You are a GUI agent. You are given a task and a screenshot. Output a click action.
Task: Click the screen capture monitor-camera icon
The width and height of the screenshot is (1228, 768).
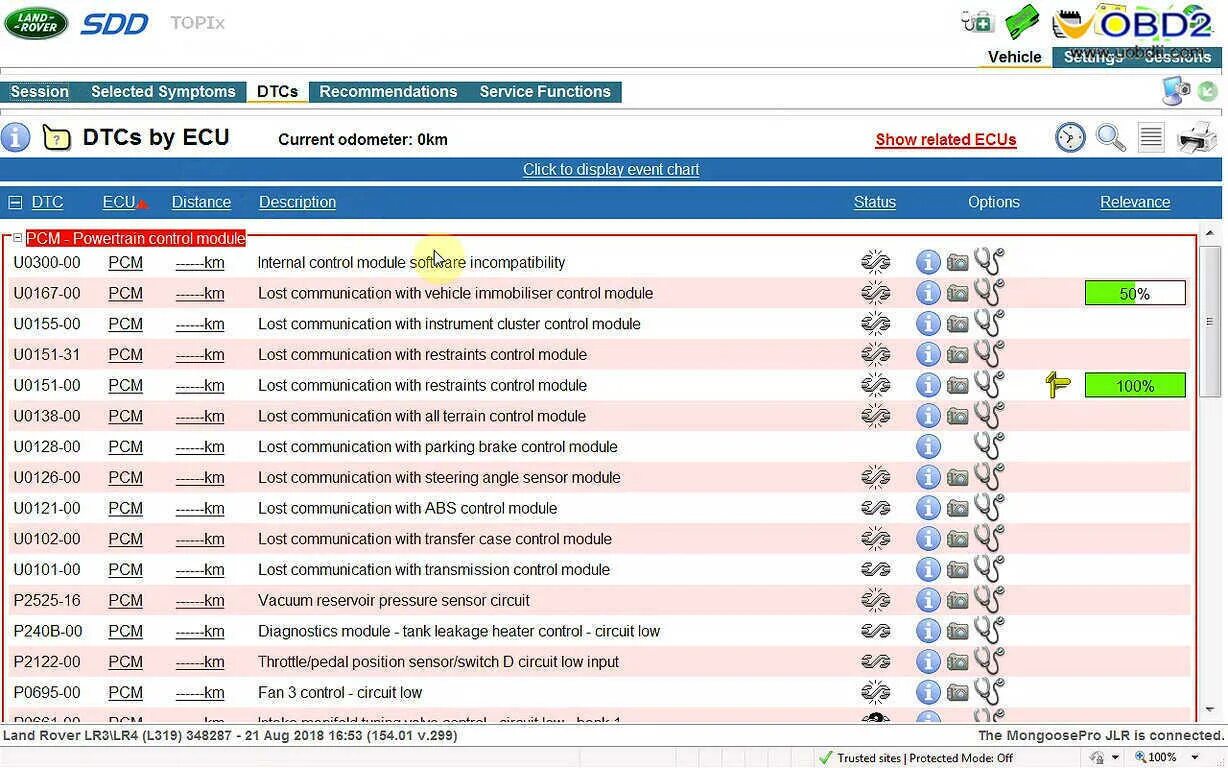tap(1176, 91)
